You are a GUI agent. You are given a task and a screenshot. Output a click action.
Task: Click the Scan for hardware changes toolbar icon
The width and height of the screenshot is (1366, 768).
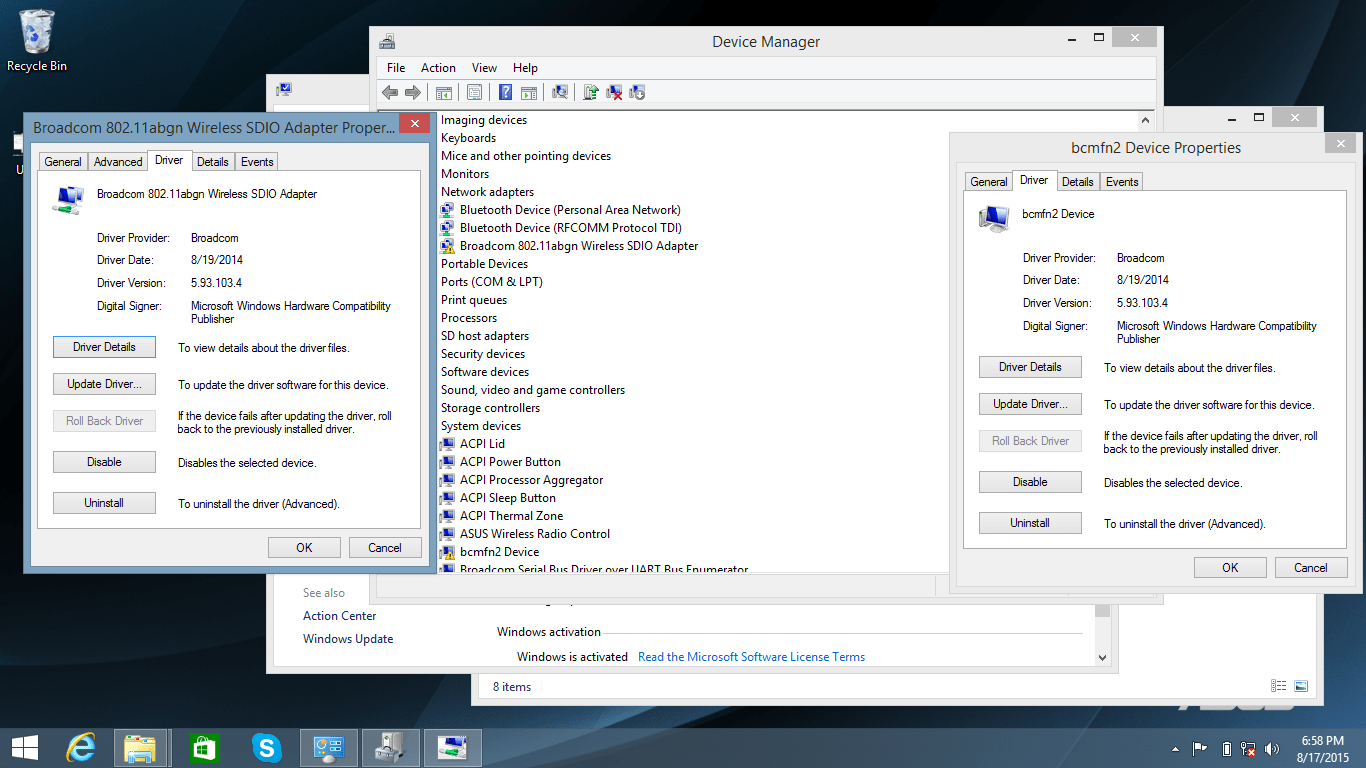560,92
